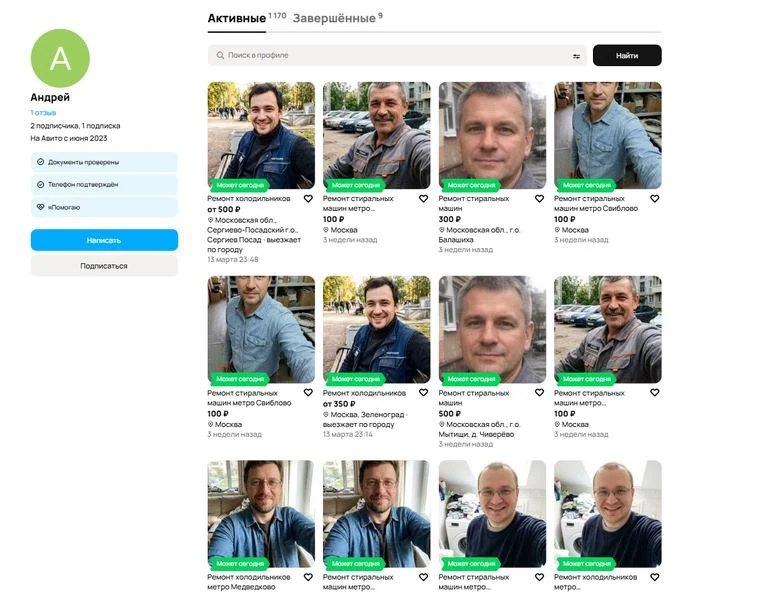Click the checkmark icon beside Документы проверены
This screenshot has height=592, width=760.
tap(41, 162)
